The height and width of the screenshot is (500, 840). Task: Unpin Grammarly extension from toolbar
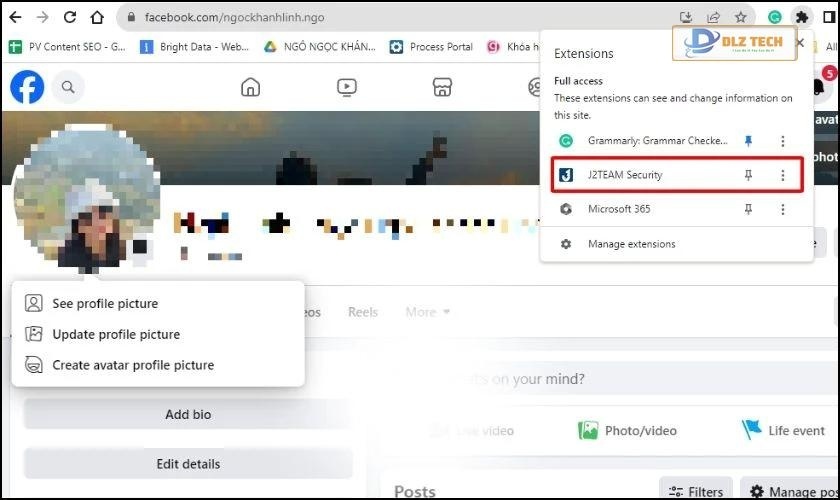point(748,141)
